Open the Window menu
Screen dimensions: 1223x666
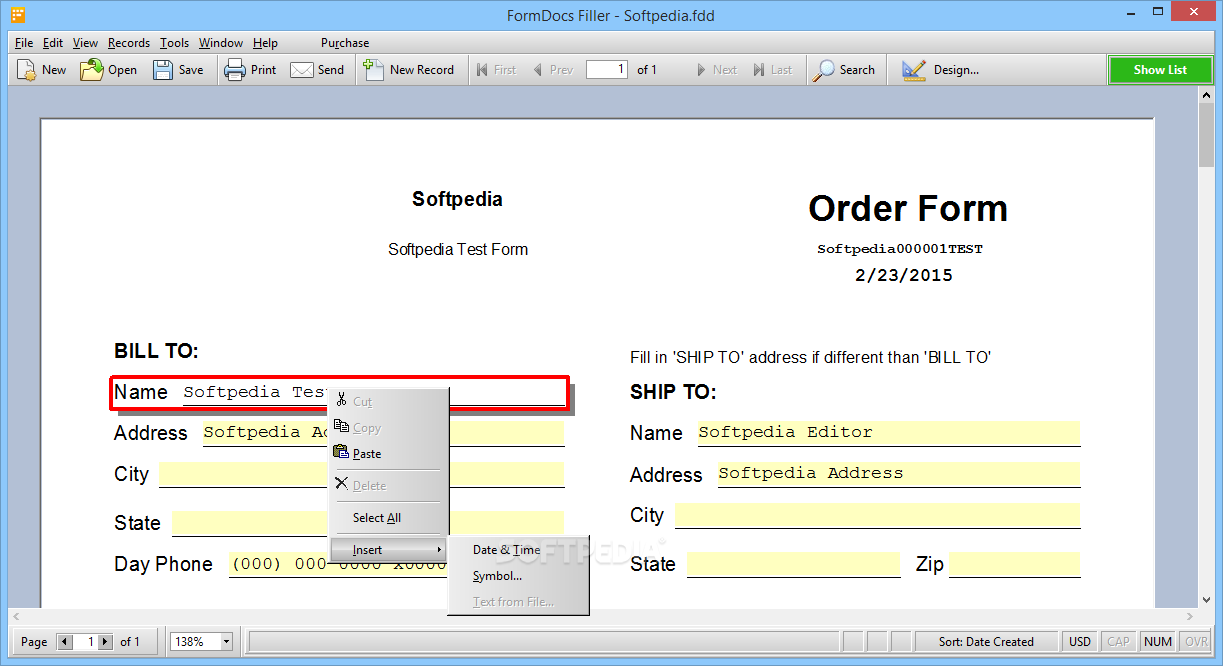click(x=221, y=43)
